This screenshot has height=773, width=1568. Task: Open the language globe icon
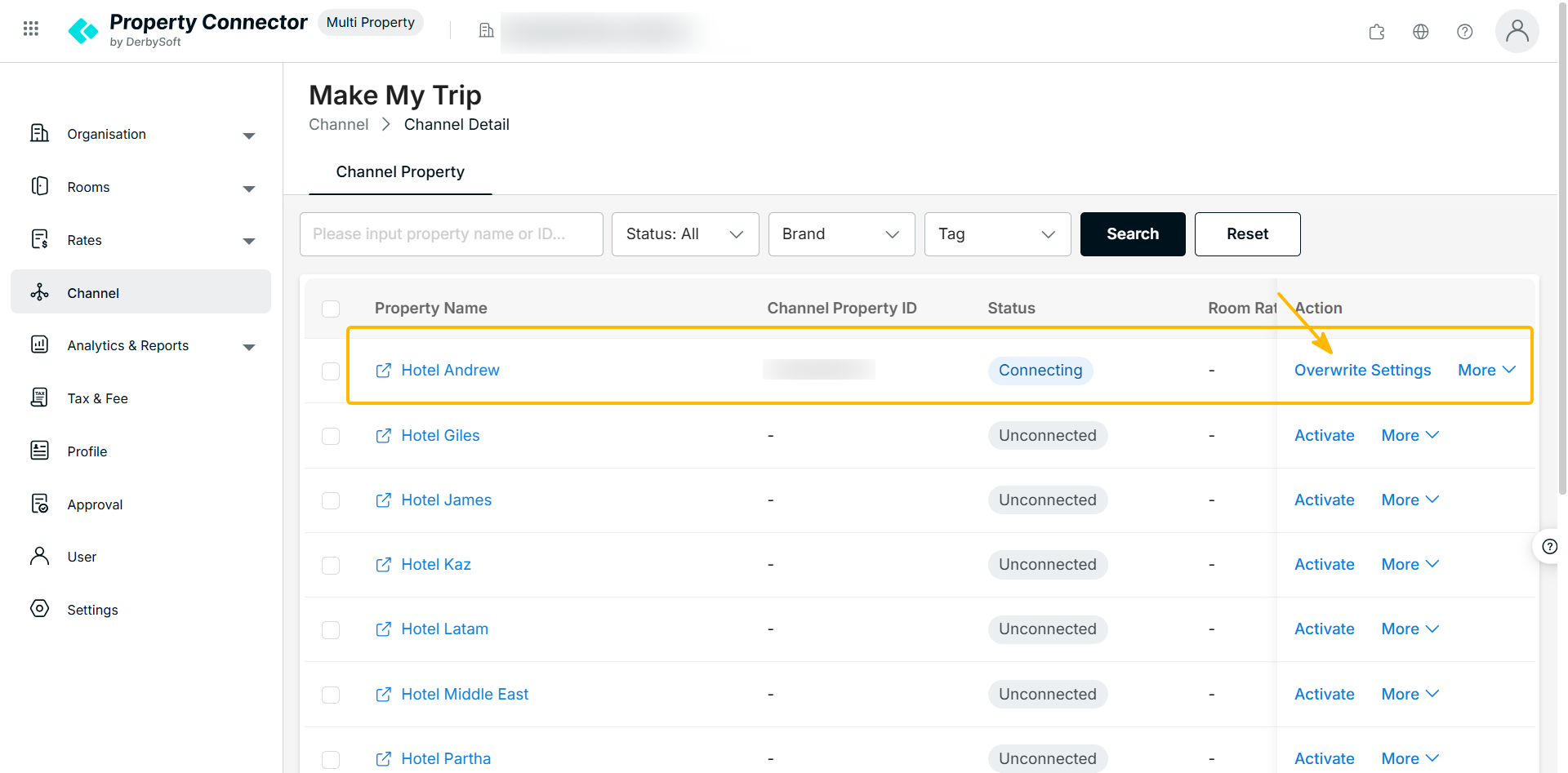(1421, 31)
